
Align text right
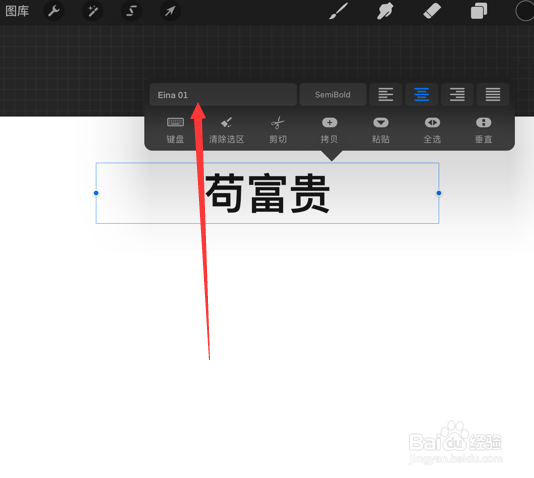tap(457, 95)
